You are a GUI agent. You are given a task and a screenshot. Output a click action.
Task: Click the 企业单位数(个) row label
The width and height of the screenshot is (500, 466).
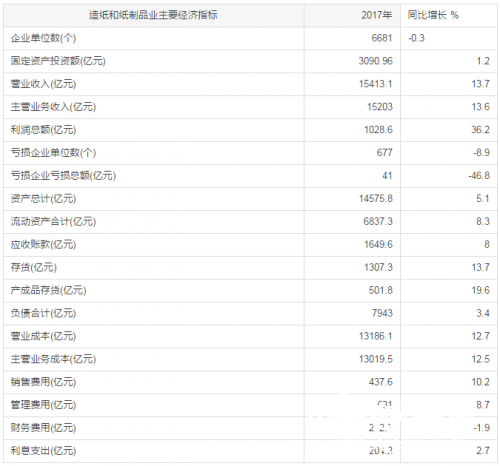(x=43, y=38)
